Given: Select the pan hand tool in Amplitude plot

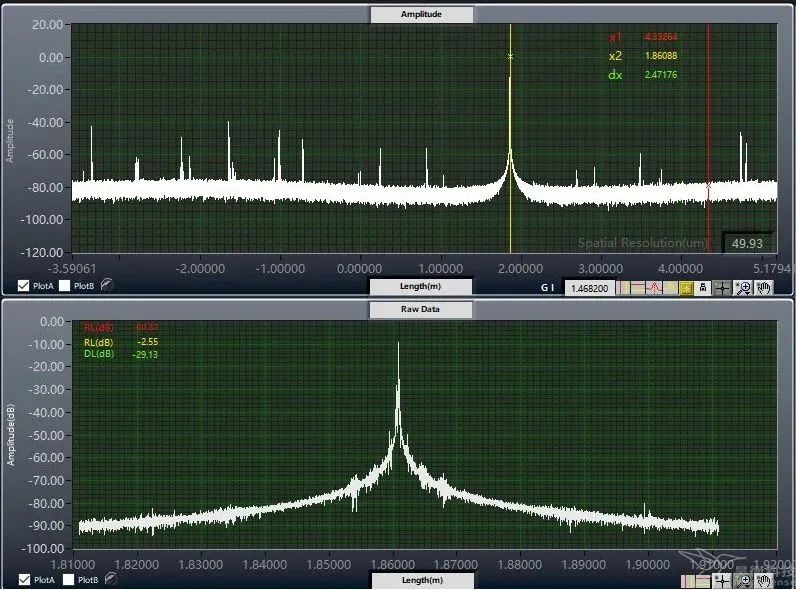Looking at the screenshot, I should tap(765, 288).
